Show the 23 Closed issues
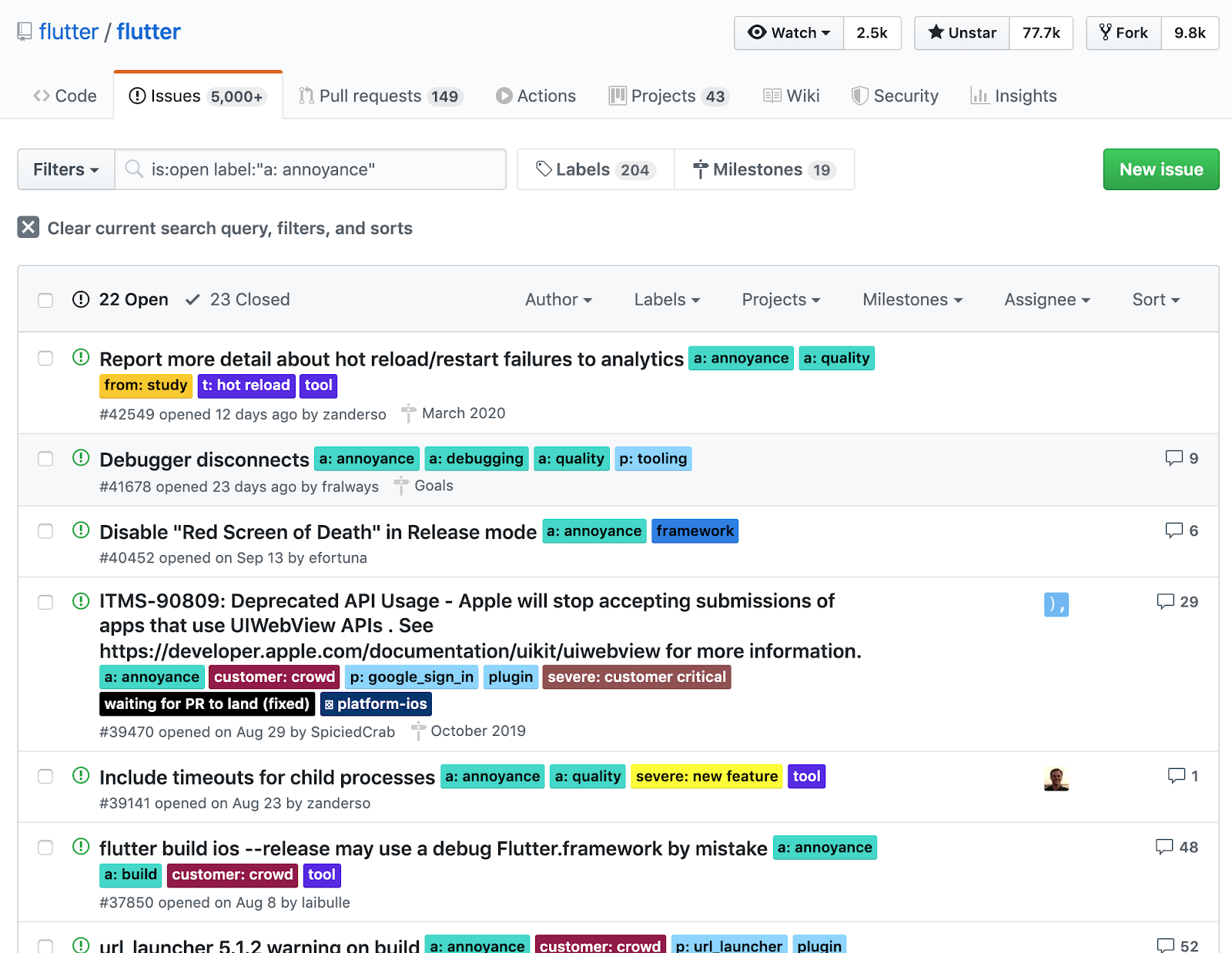 (238, 299)
